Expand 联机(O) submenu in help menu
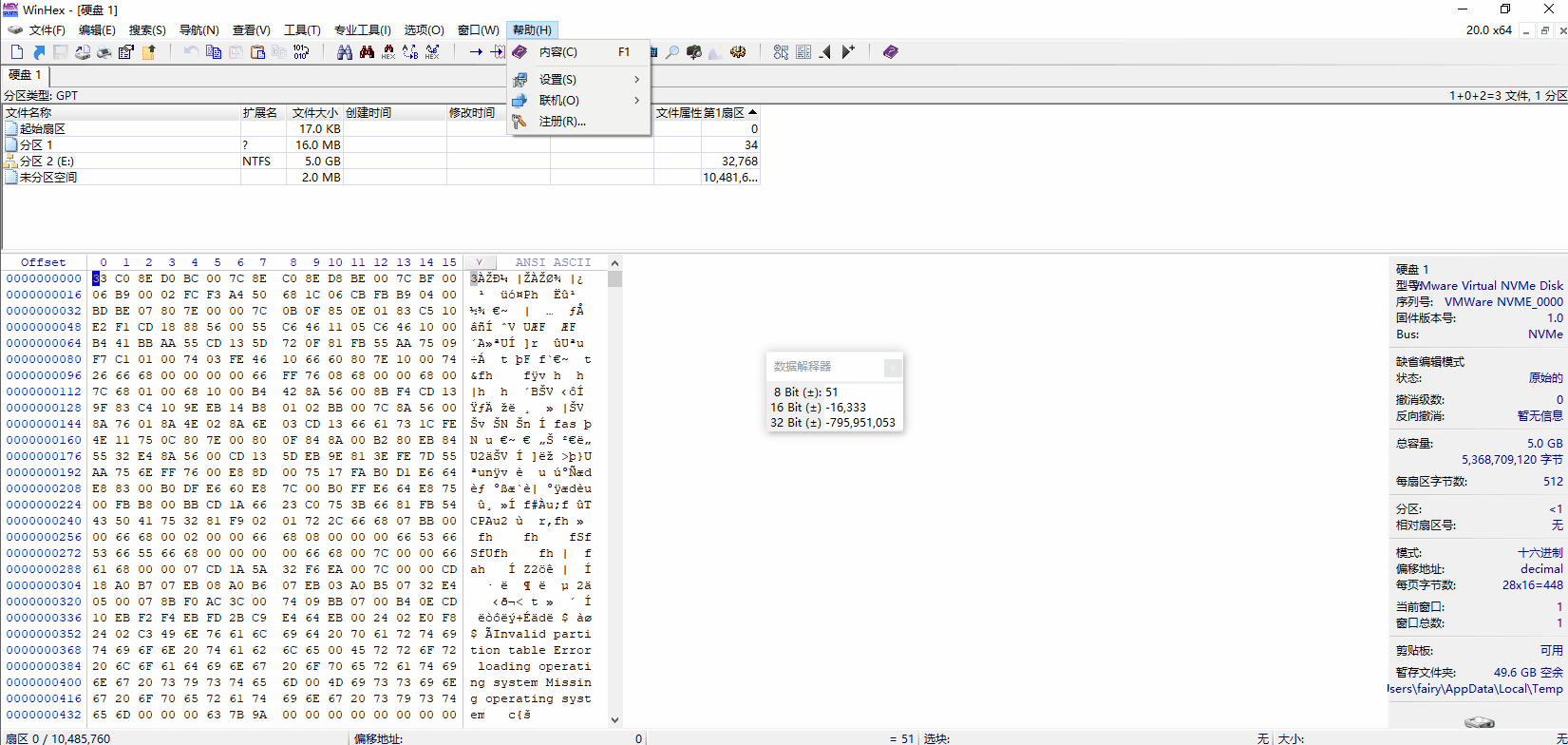1568x745 pixels. pyautogui.click(x=578, y=101)
